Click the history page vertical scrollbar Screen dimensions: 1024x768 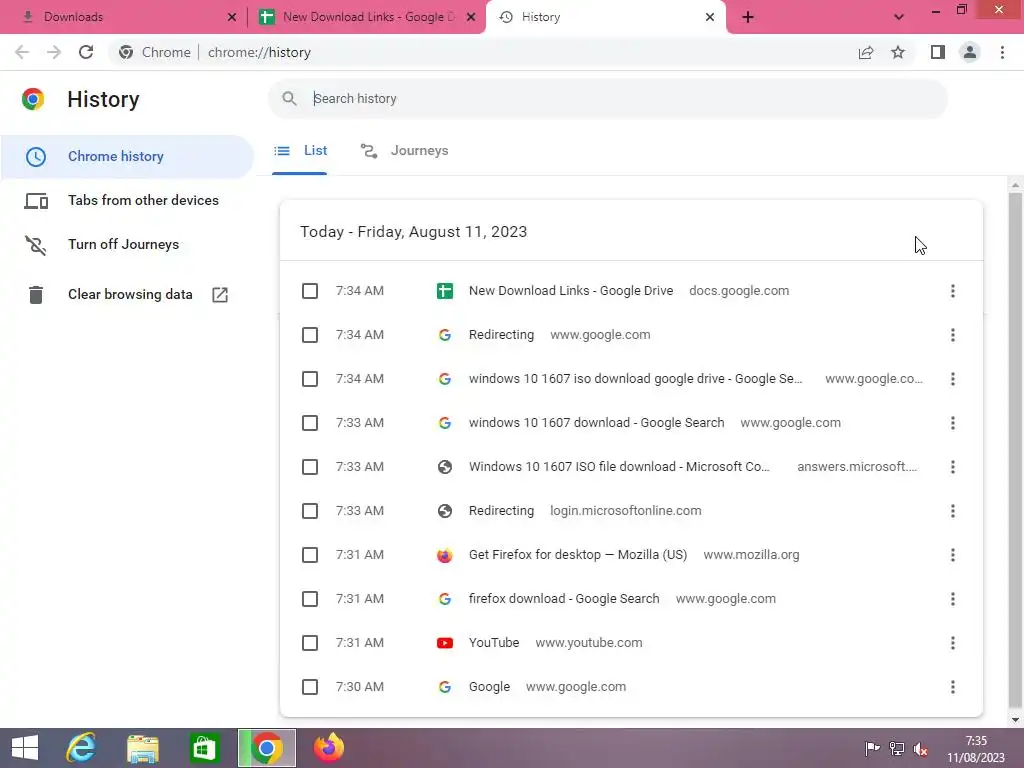(x=1015, y=451)
